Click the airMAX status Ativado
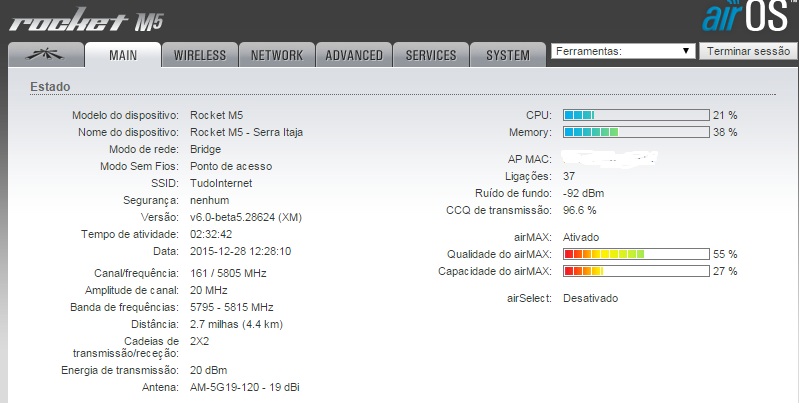 (581, 237)
